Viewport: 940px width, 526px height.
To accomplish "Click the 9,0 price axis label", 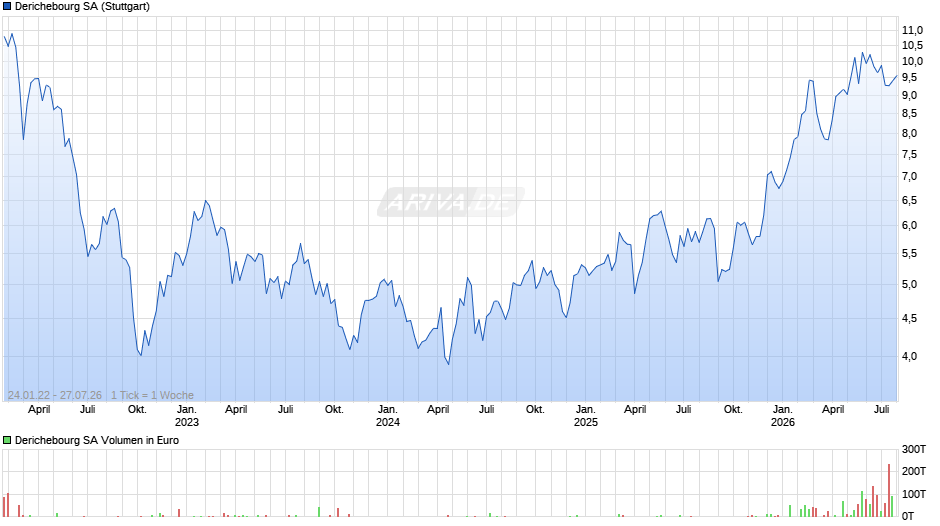I will pyautogui.click(x=909, y=95).
